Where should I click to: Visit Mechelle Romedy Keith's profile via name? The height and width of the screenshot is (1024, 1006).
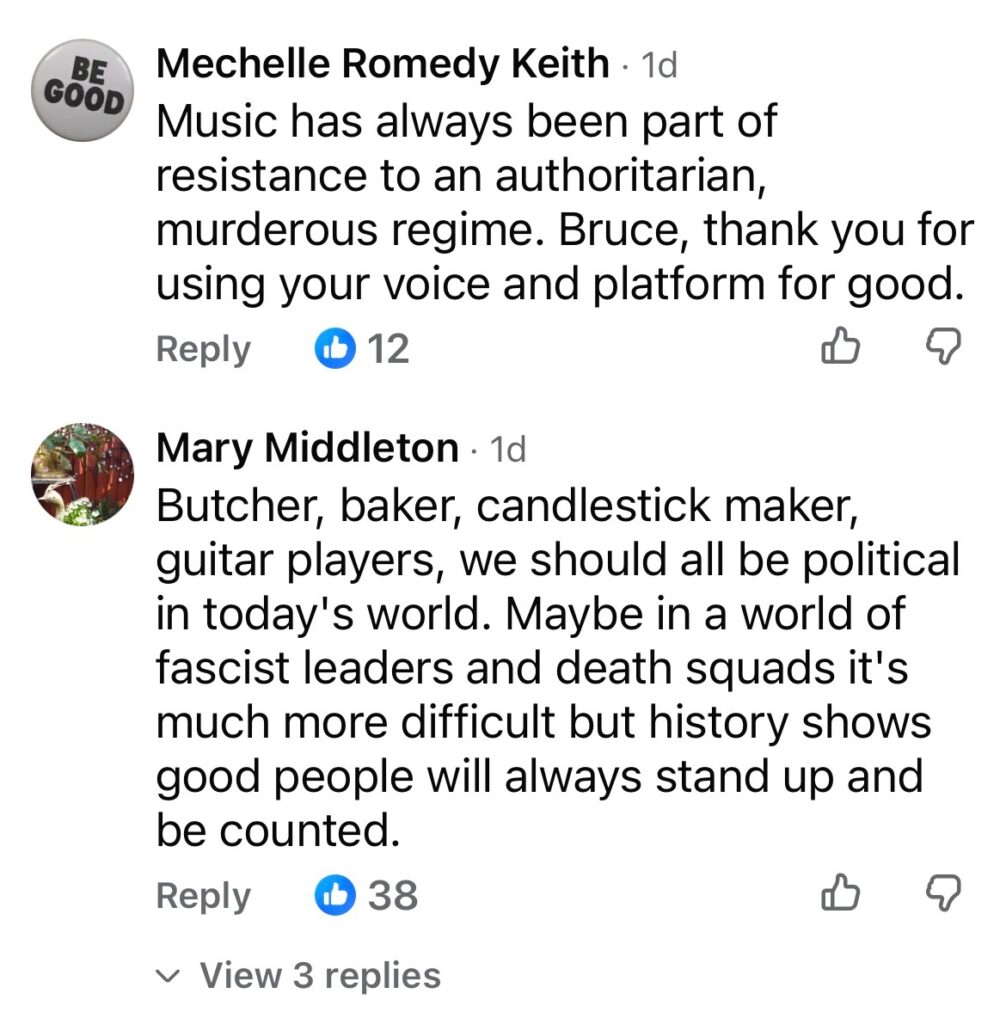[x=383, y=64]
